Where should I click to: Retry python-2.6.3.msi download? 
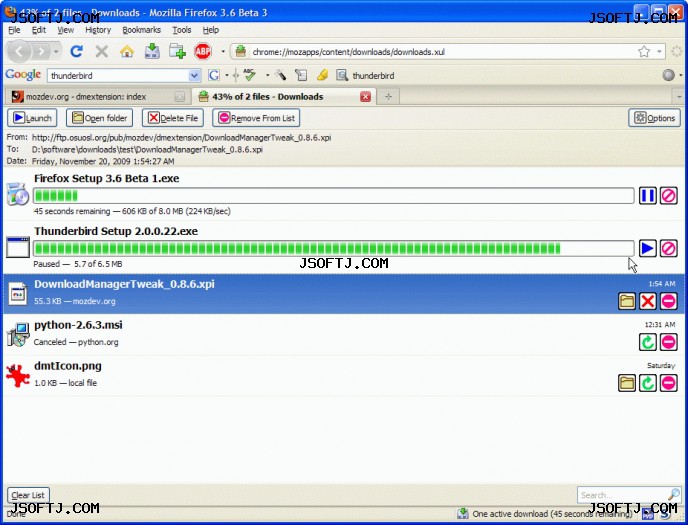648,342
